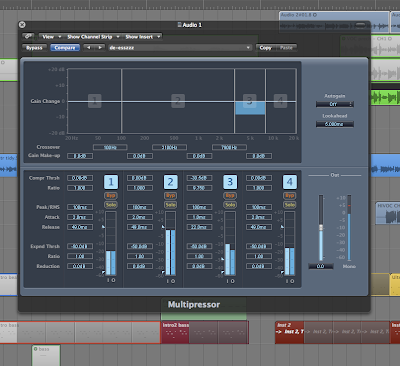Screen dimensions: 400x366
Task: Toggle Bypass for band 4
Action: tap(290, 196)
